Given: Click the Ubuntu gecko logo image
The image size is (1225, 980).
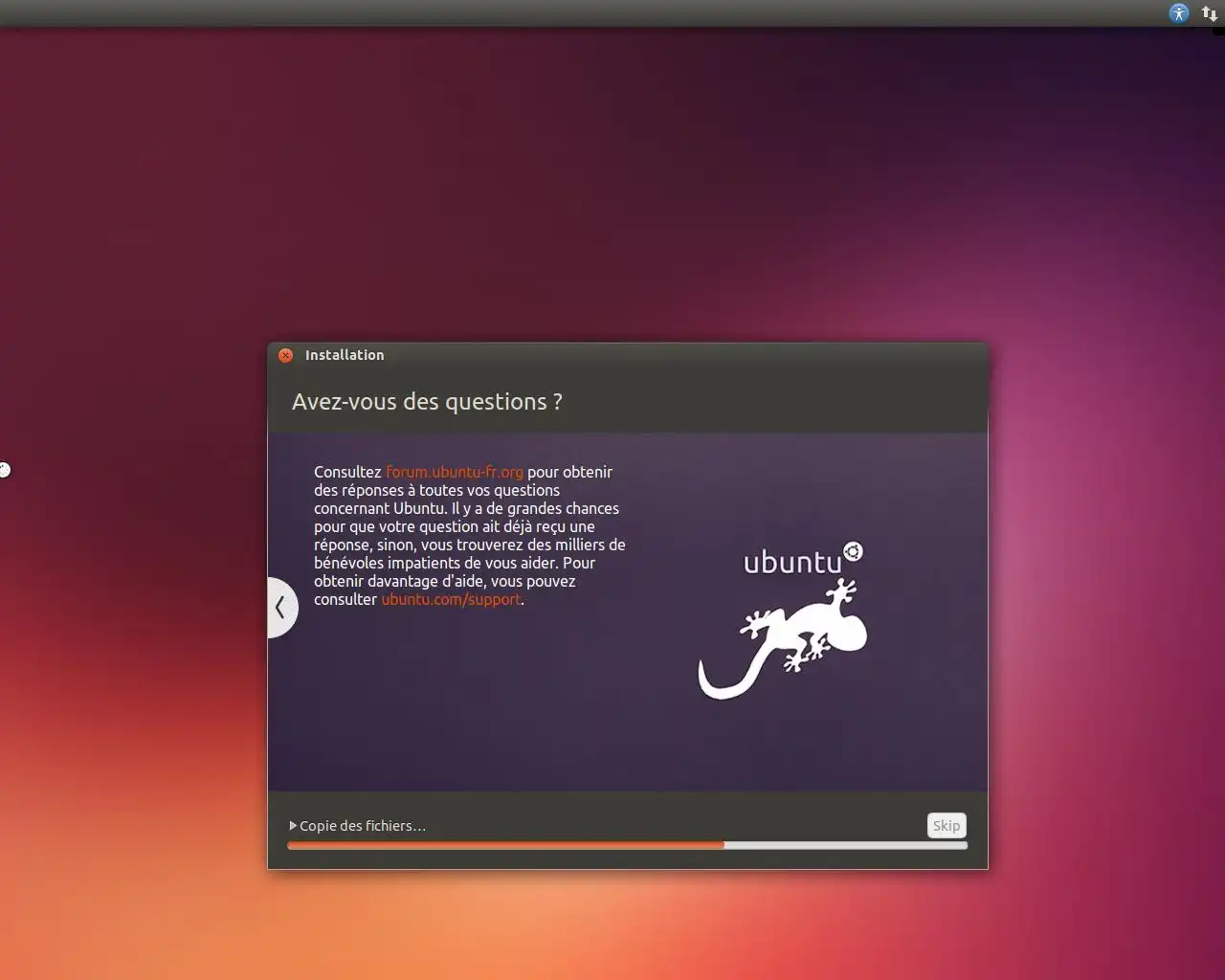Looking at the screenshot, I should click(x=783, y=620).
